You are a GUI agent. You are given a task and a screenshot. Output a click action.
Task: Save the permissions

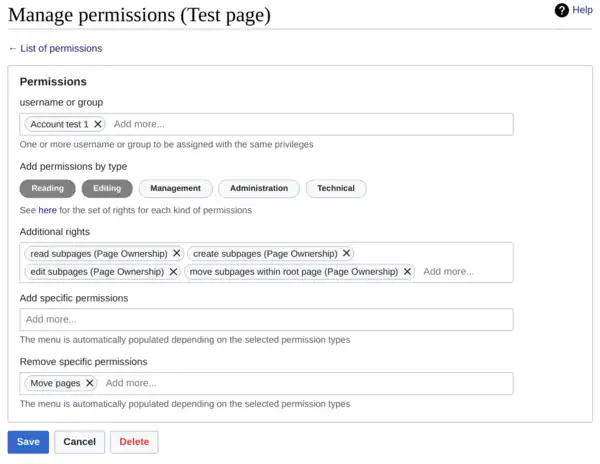[28, 442]
